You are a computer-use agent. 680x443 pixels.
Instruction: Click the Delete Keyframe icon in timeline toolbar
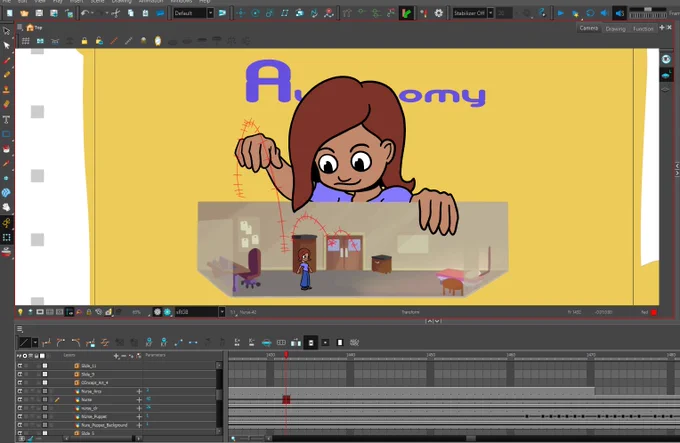tap(163, 342)
